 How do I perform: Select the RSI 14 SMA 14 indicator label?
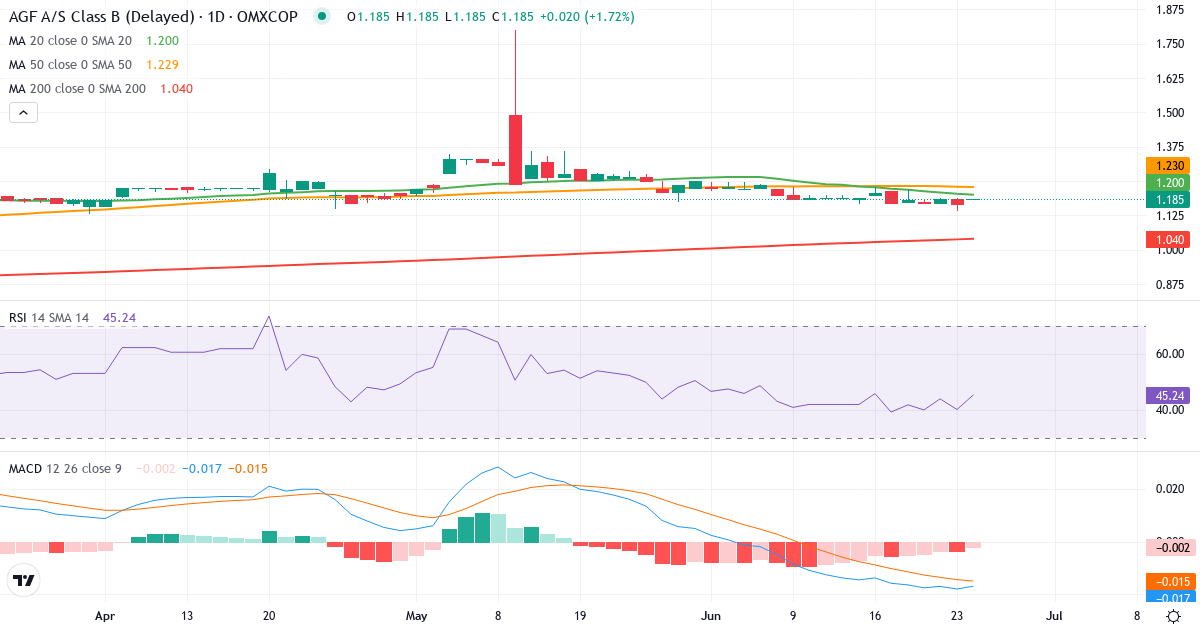[x=49, y=318]
